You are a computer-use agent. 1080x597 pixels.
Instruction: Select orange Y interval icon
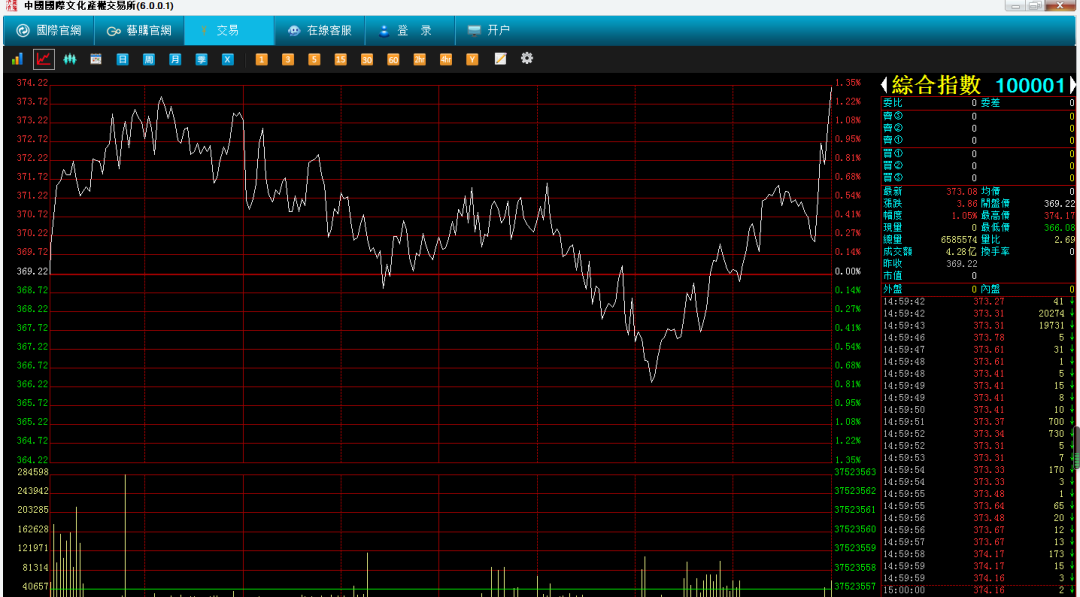point(472,59)
